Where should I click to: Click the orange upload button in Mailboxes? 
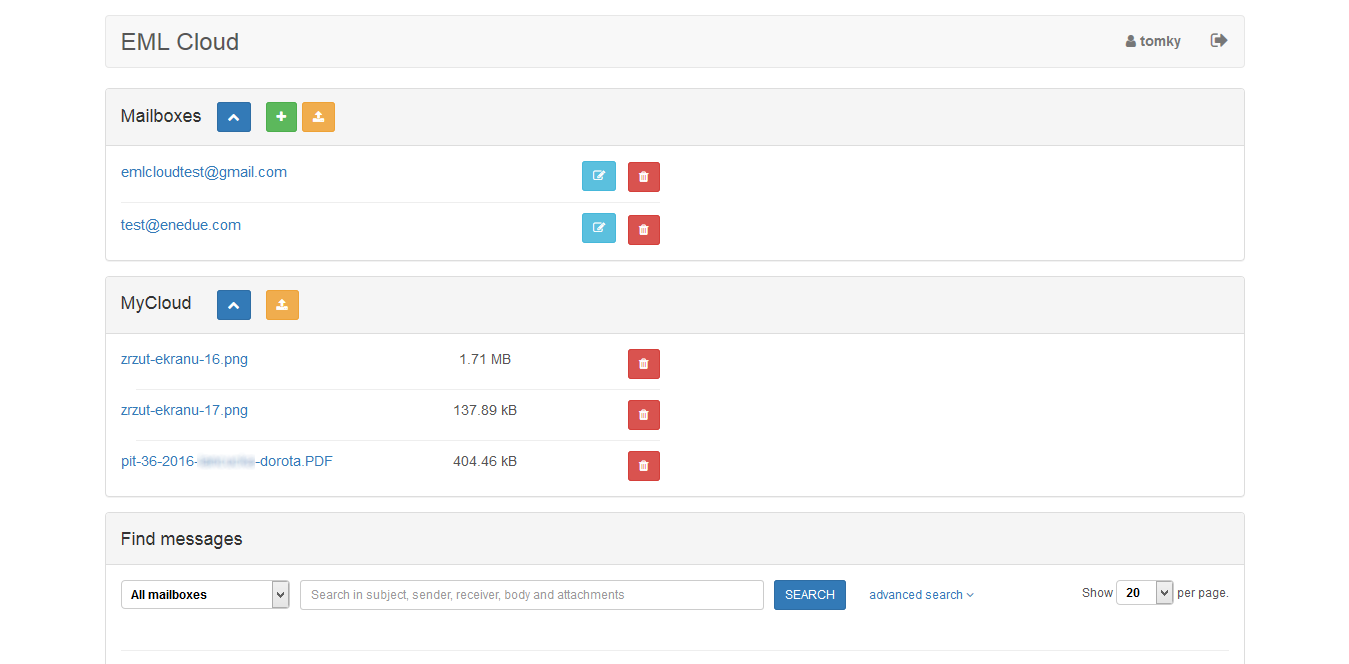(x=318, y=117)
